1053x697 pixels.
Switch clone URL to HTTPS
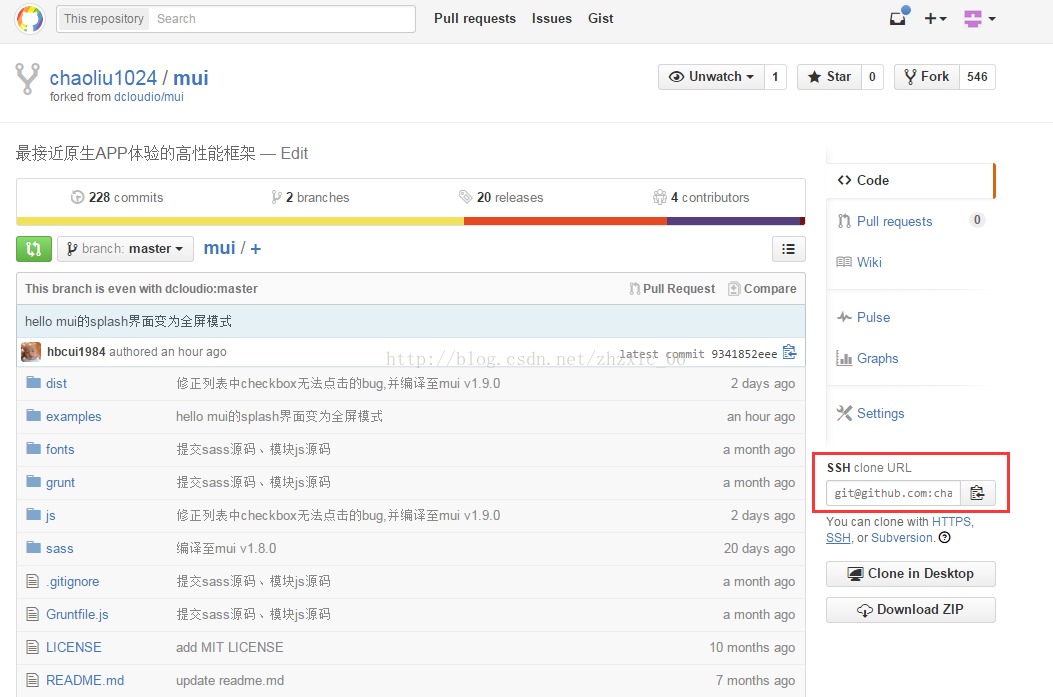point(951,521)
